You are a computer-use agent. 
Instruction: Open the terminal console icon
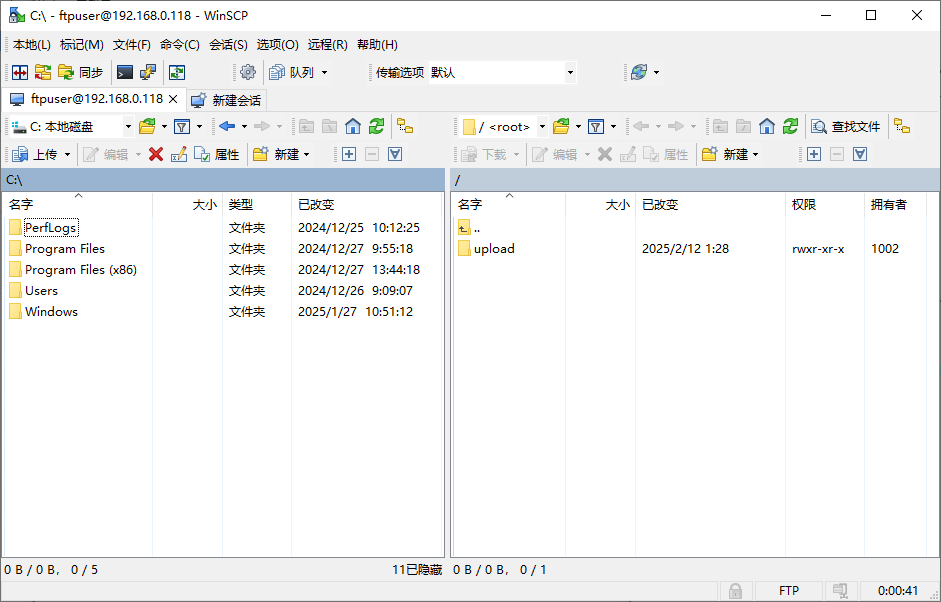click(125, 73)
